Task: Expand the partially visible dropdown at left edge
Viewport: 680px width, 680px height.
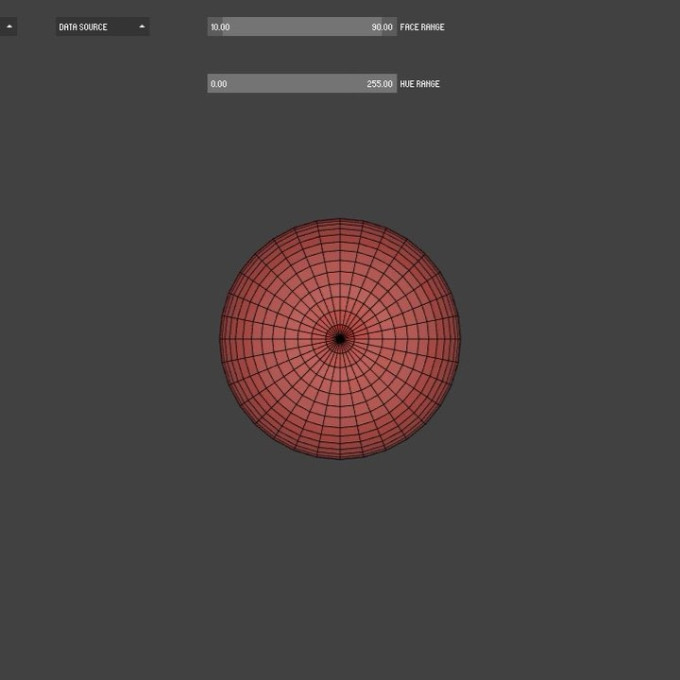Action: 9,27
